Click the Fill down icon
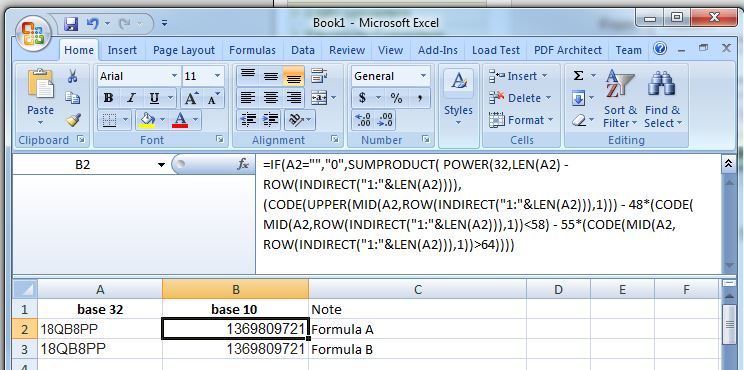This screenshot has width=744, height=370. tap(579, 98)
